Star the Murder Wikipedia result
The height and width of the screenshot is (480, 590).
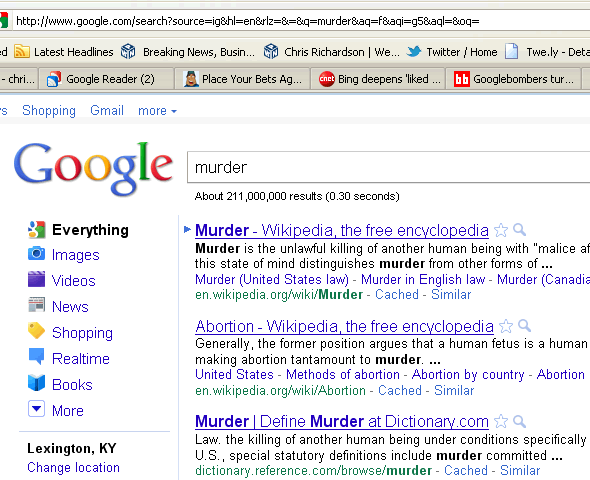click(501, 230)
